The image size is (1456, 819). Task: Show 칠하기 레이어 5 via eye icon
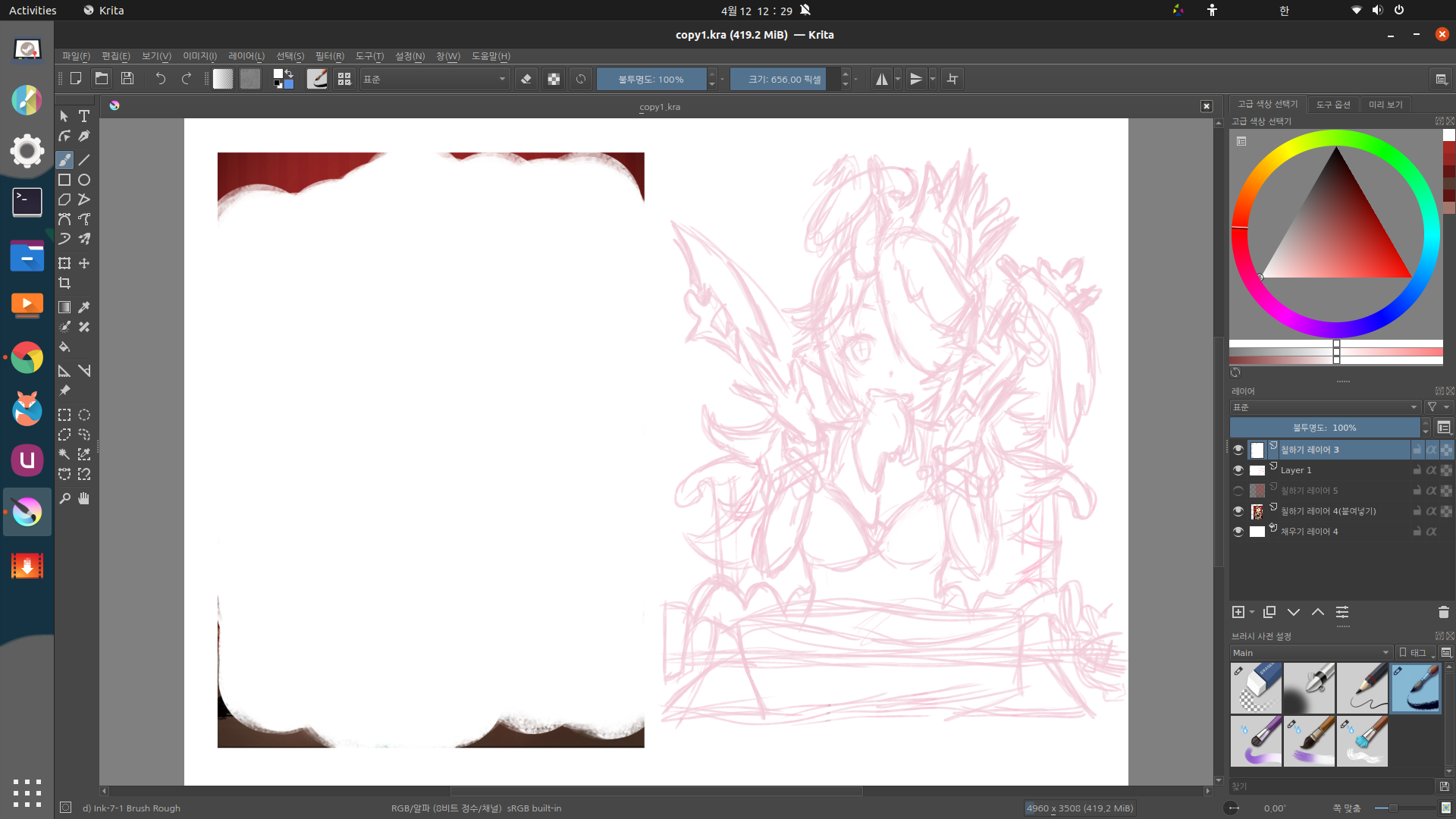click(1238, 491)
